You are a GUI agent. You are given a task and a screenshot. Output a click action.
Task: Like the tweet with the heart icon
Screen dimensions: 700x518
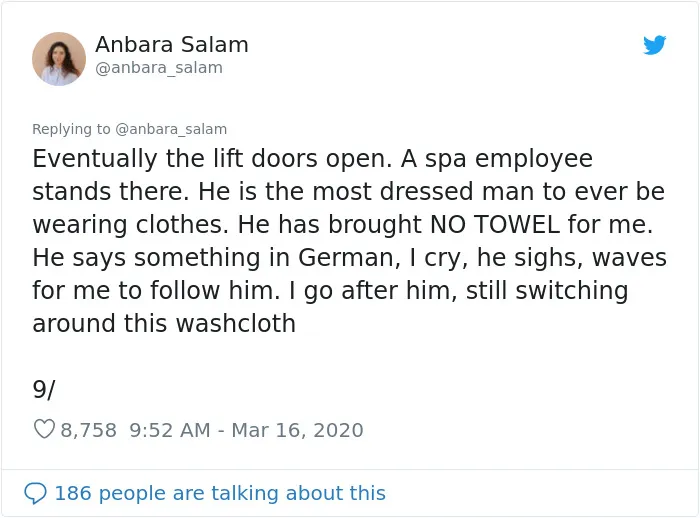(44, 429)
